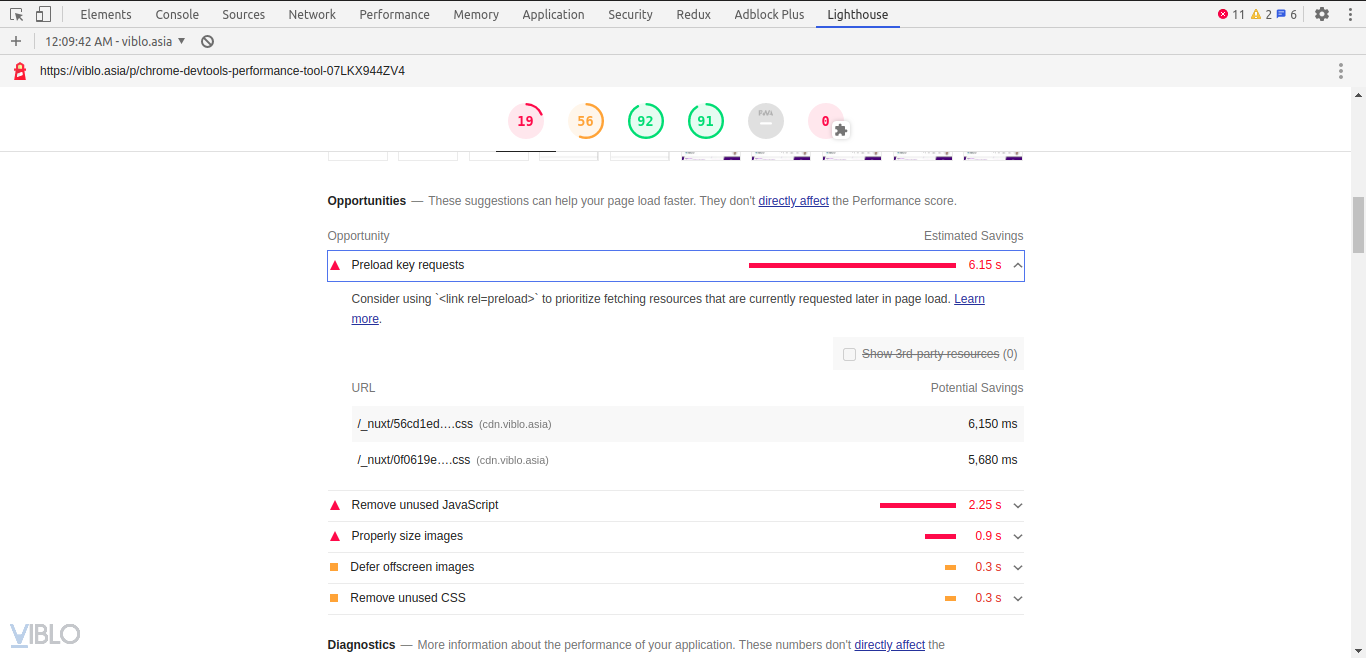Image resolution: width=1366 pixels, height=658 pixels.
Task: Toggle Show 3rd-party resources checkbox
Action: pyautogui.click(x=849, y=354)
